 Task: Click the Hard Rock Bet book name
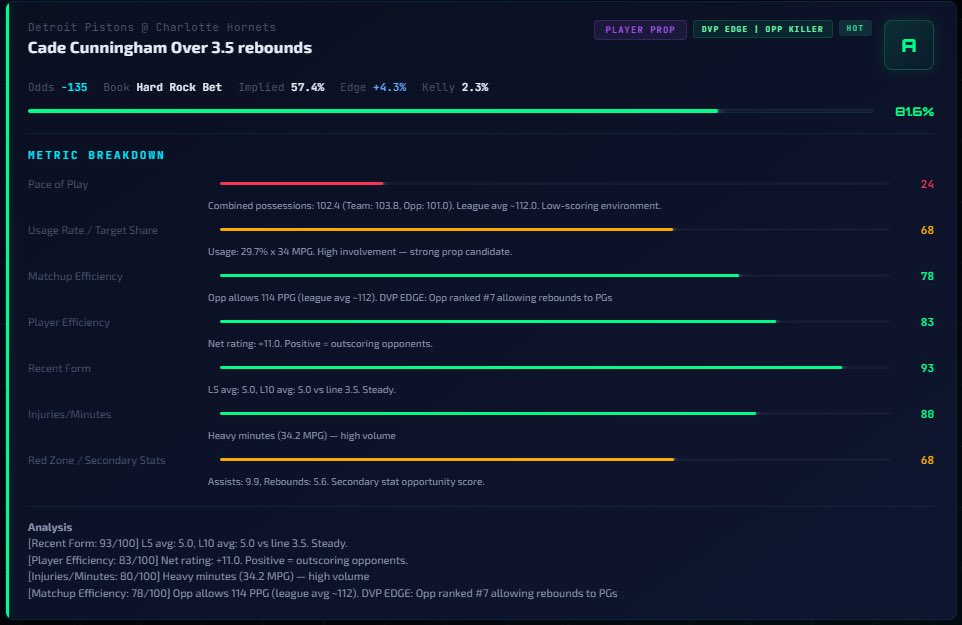(x=179, y=87)
